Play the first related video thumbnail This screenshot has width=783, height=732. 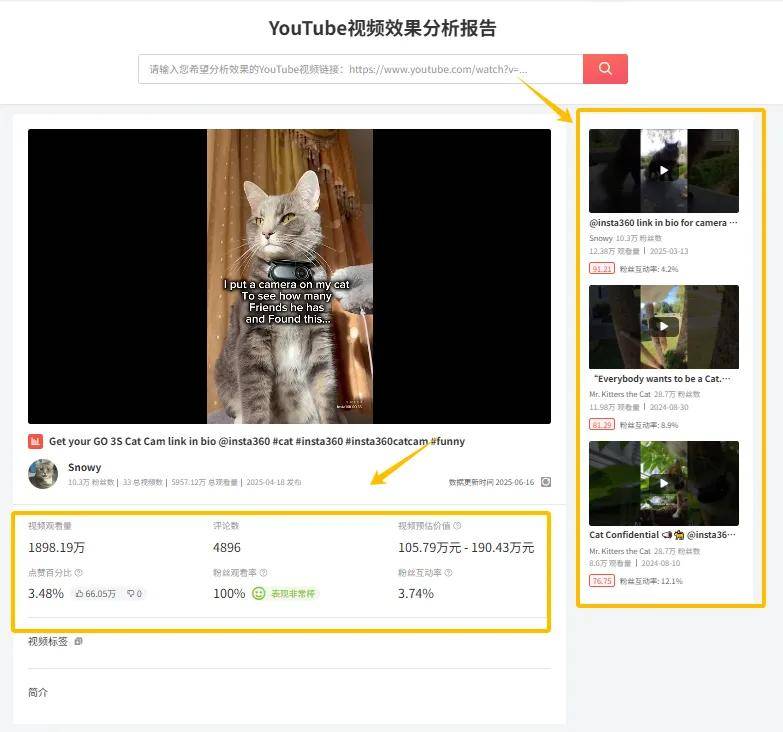663,170
